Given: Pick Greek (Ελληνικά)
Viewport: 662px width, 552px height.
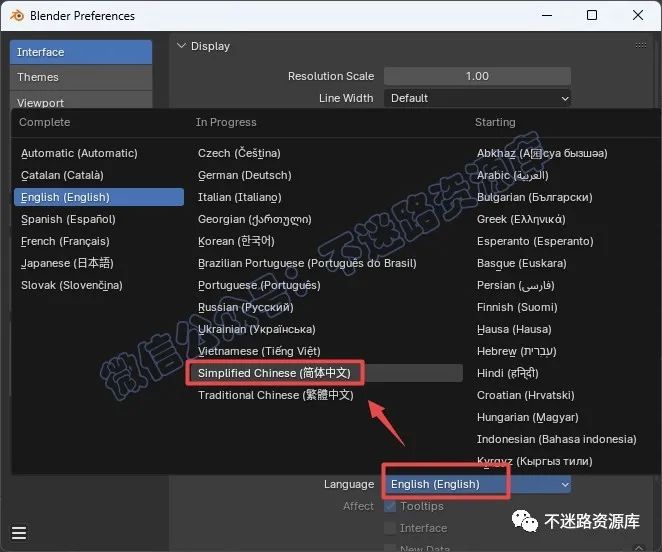Looking at the screenshot, I should pyautogui.click(x=564, y=219).
